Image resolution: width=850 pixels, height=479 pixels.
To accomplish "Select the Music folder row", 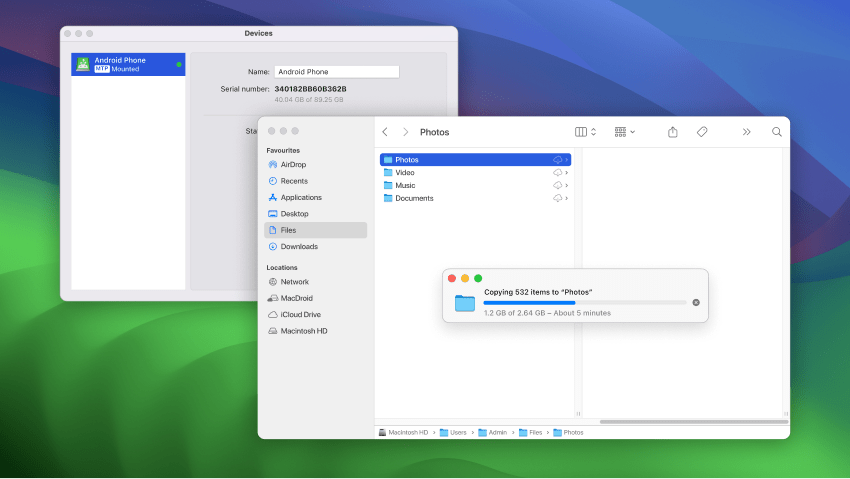I will pos(475,185).
